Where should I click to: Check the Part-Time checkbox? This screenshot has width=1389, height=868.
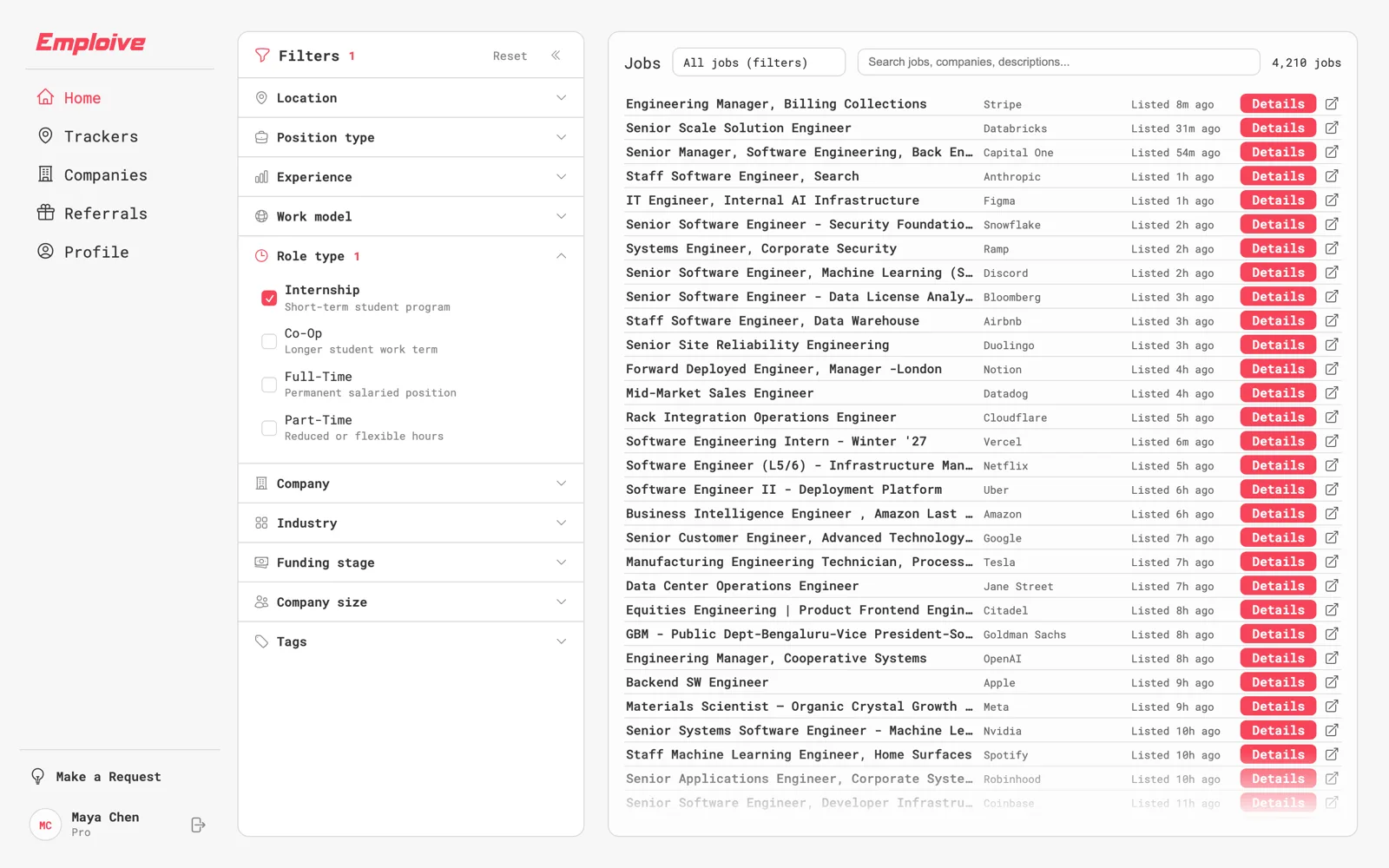pyautogui.click(x=269, y=428)
